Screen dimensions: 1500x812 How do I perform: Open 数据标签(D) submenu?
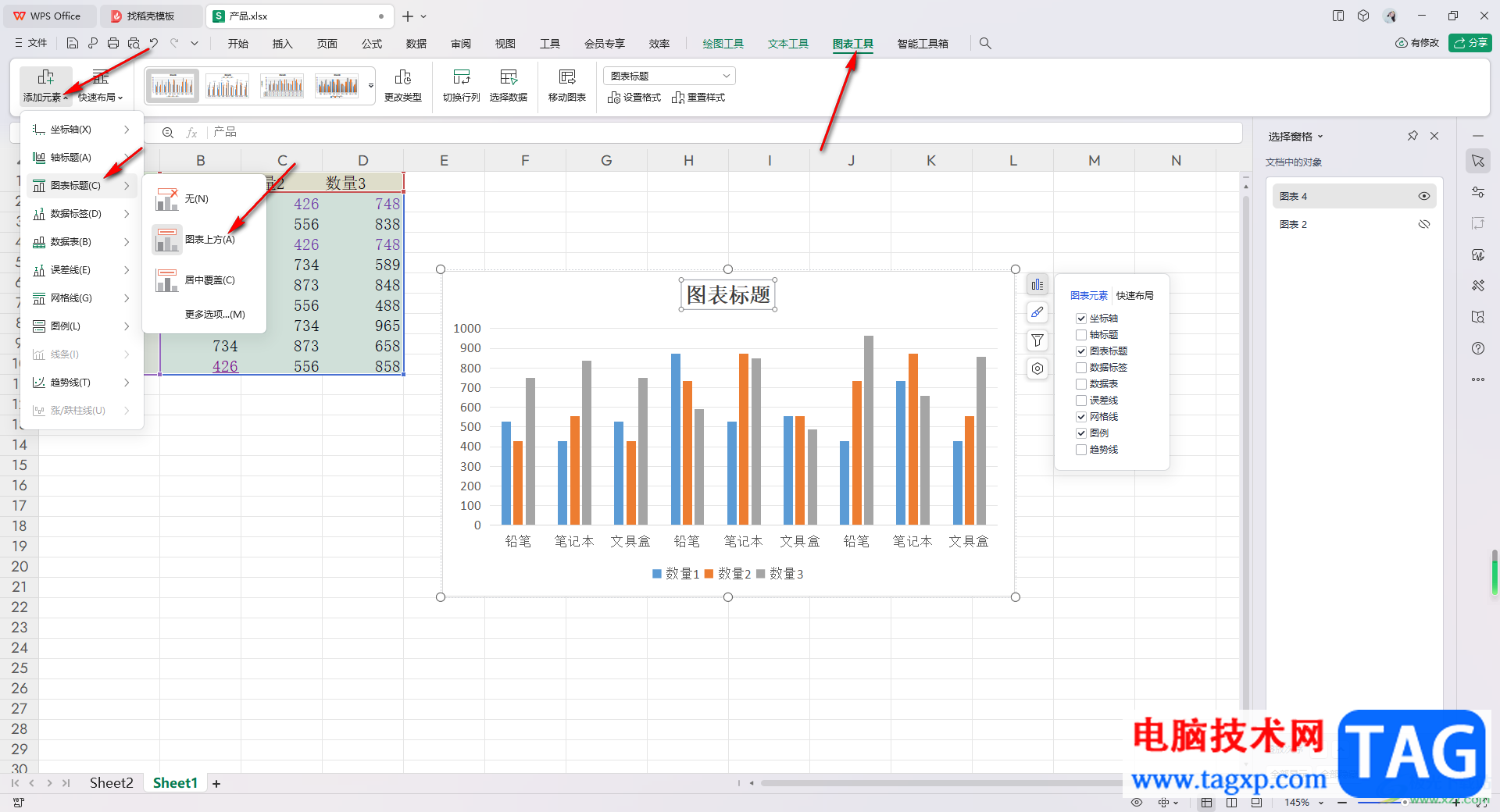(x=82, y=214)
